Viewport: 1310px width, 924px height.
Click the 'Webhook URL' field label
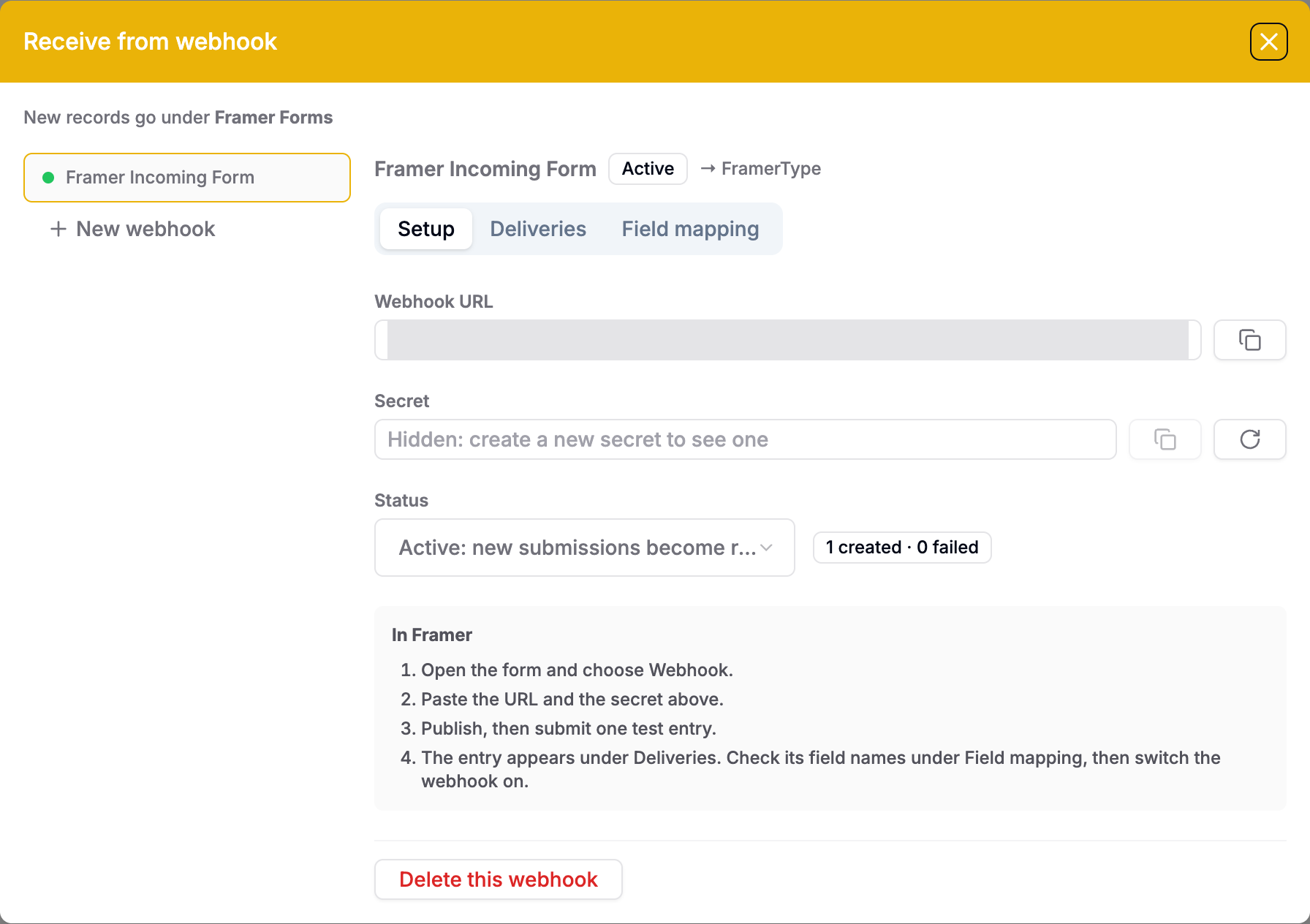[433, 302]
